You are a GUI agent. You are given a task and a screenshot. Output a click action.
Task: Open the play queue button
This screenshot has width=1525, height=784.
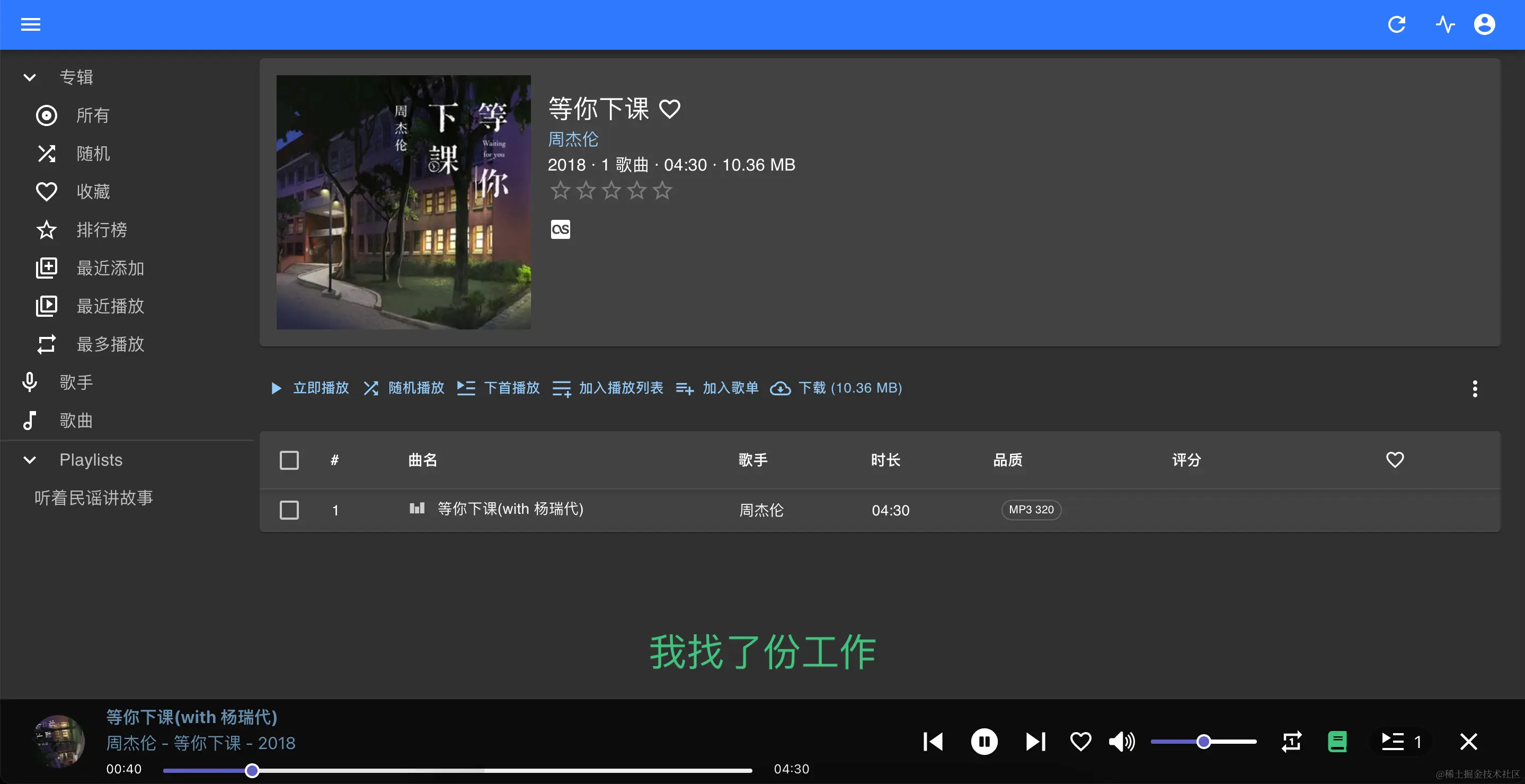(x=1400, y=742)
